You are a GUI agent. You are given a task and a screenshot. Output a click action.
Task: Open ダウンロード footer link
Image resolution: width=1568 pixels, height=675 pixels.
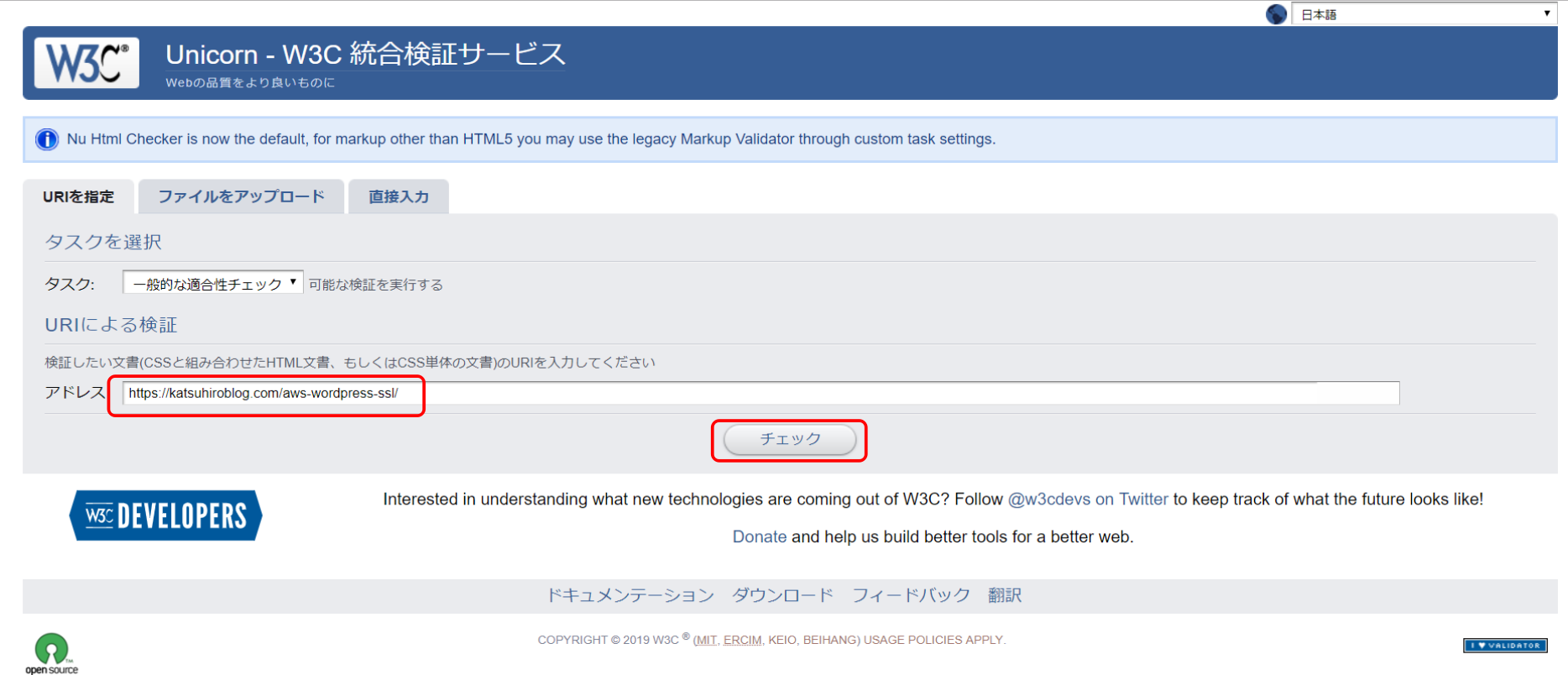(x=782, y=595)
